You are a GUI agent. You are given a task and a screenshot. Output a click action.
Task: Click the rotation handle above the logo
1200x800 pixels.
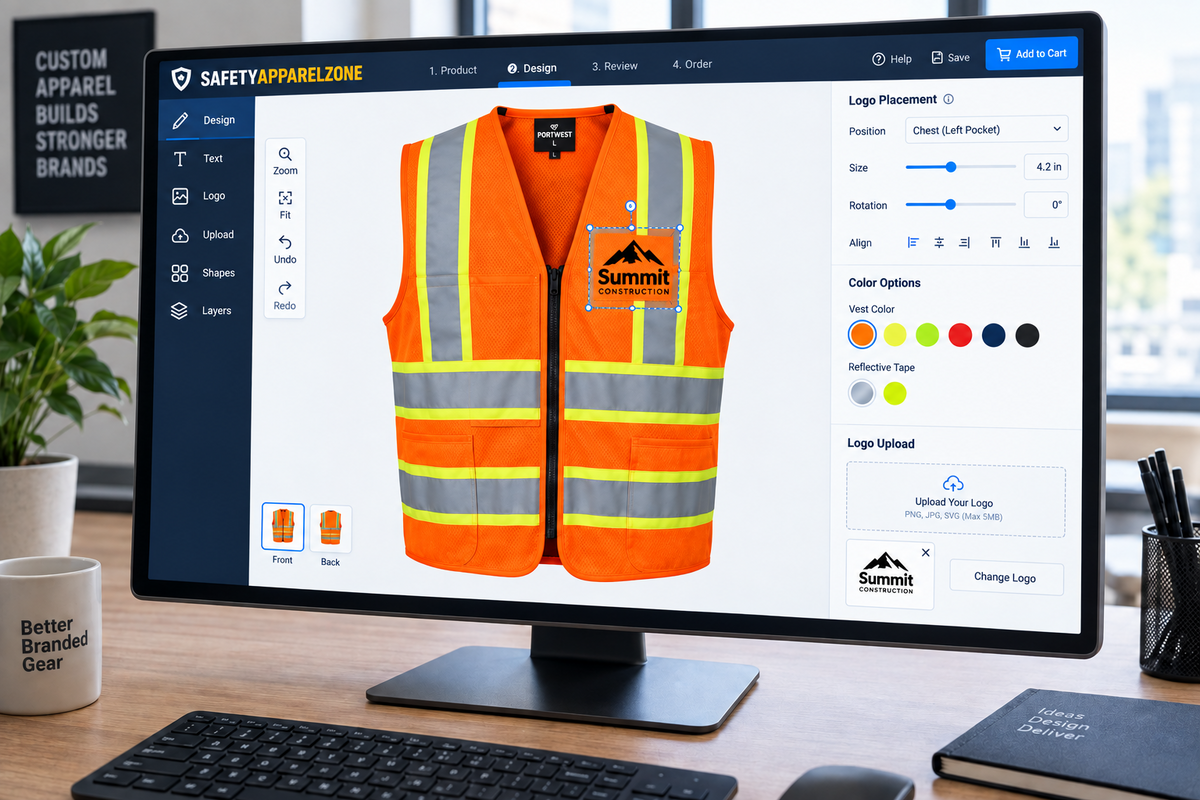(x=630, y=206)
